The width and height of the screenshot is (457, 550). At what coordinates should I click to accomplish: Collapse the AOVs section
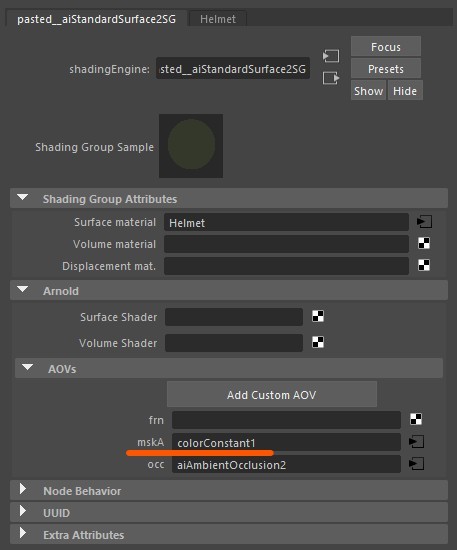pyautogui.click(x=27, y=368)
